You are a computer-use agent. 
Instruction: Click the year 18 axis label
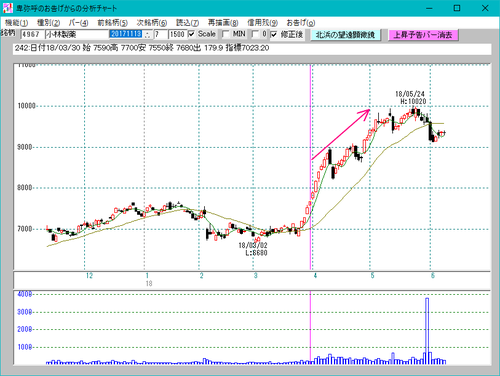point(149,284)
